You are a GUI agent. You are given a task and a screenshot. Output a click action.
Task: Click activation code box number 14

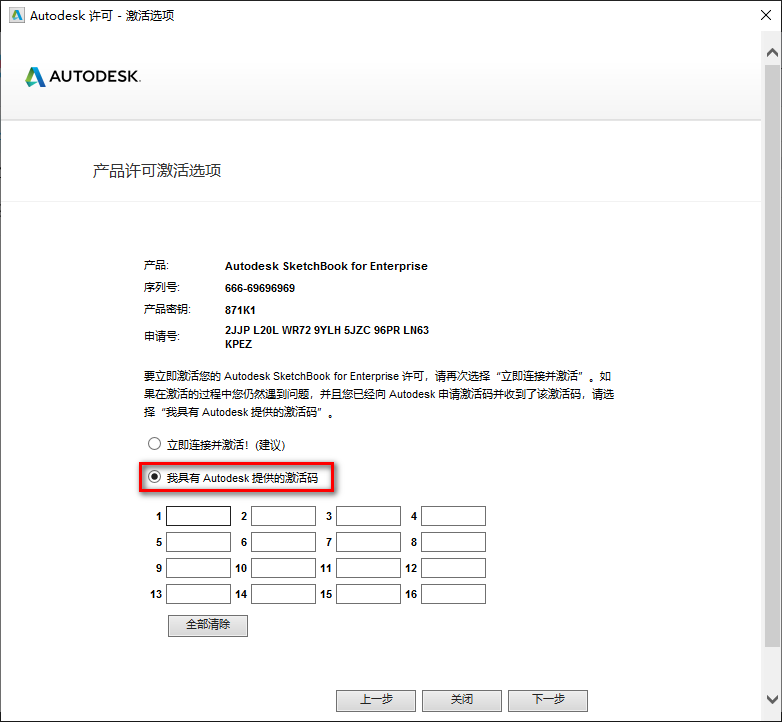click(283, 594)
